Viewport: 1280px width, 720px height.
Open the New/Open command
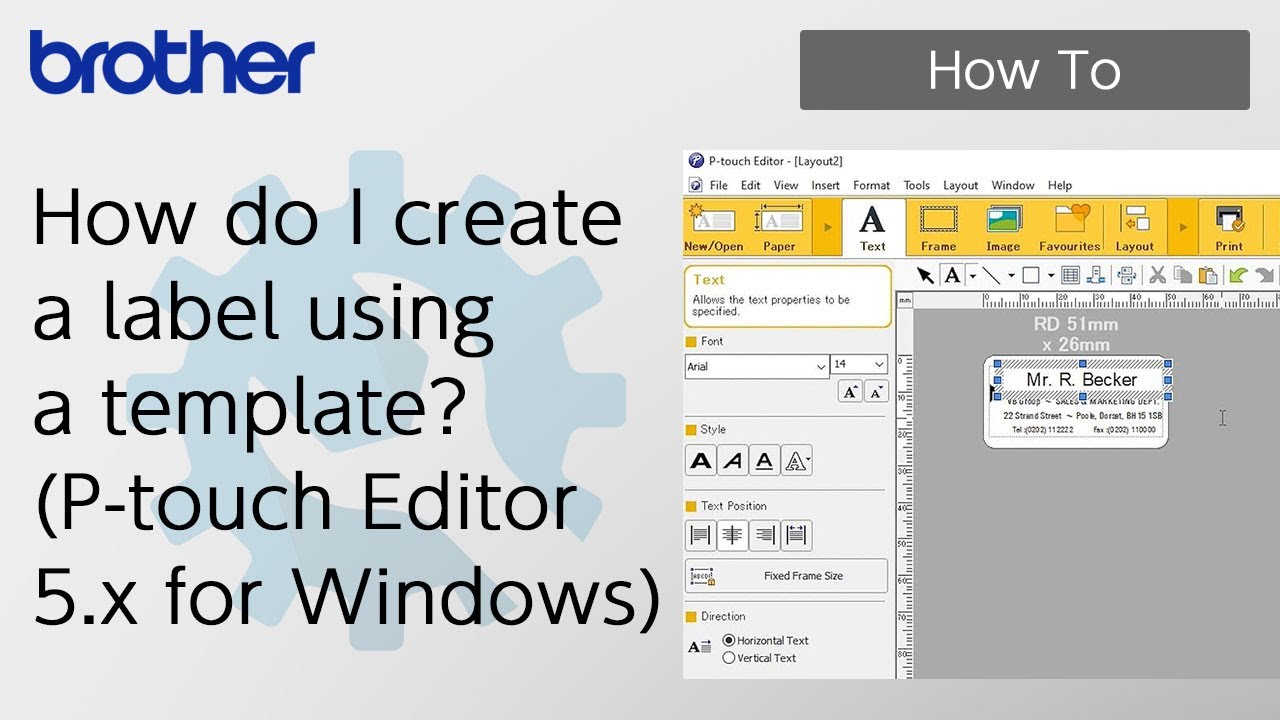tap(713, 227)
